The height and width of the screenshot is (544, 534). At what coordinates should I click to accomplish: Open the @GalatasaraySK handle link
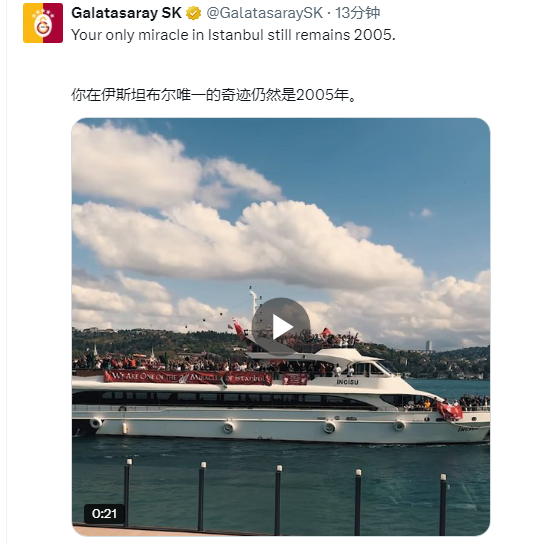click(x=265, y=13)
